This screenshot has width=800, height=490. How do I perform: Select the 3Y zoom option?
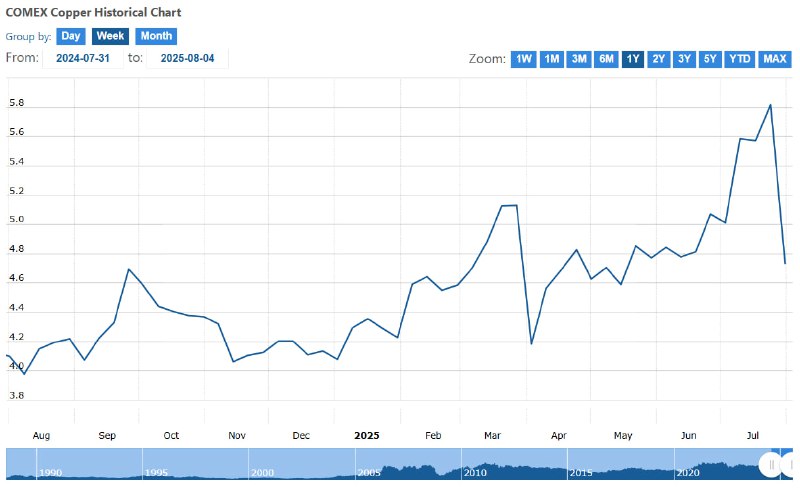(684, 59)
